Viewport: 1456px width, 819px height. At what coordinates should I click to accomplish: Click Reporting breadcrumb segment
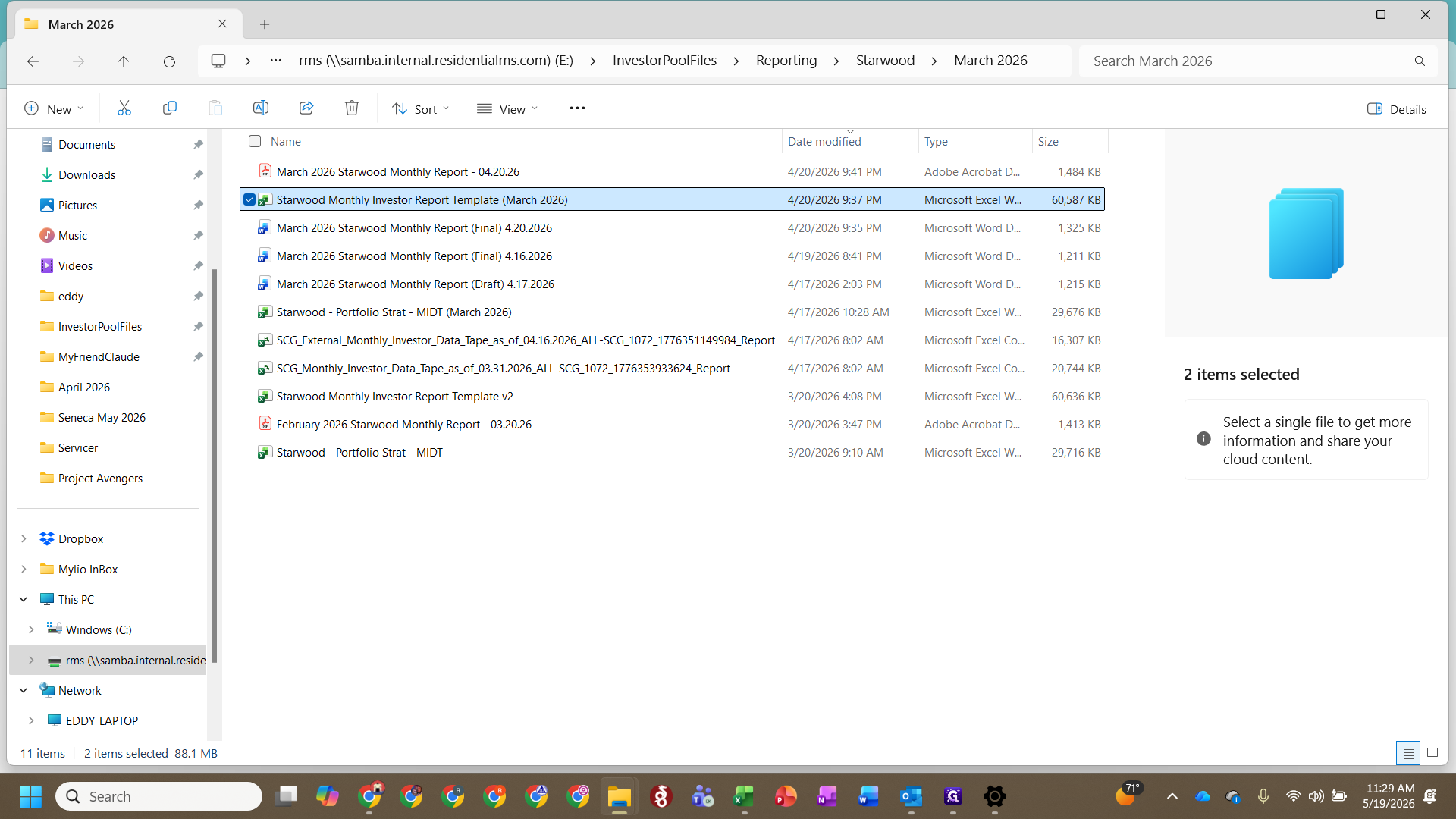pyautogui.click(x=786, y=61)
